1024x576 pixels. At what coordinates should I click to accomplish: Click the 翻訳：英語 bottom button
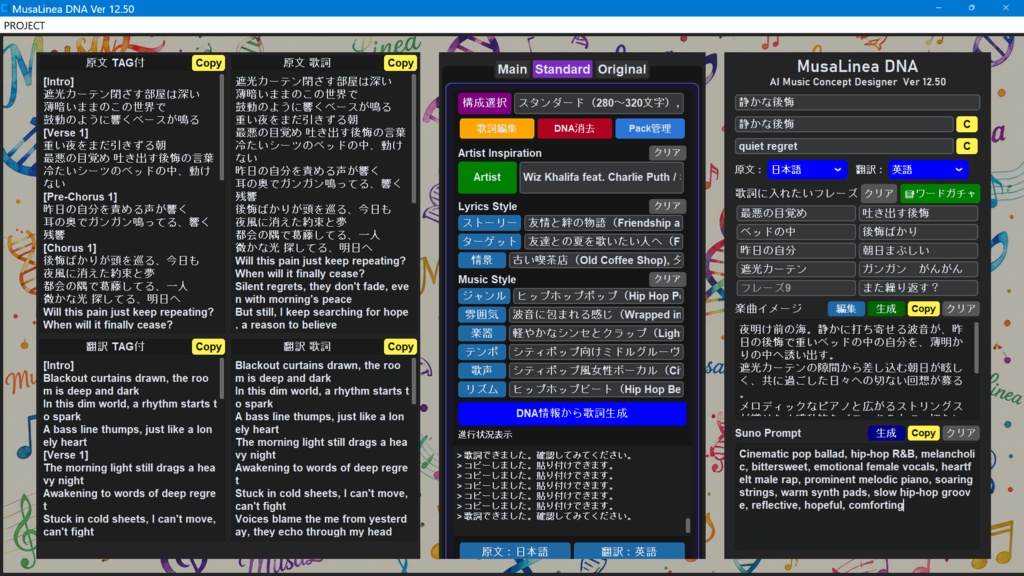click(629, 552)
